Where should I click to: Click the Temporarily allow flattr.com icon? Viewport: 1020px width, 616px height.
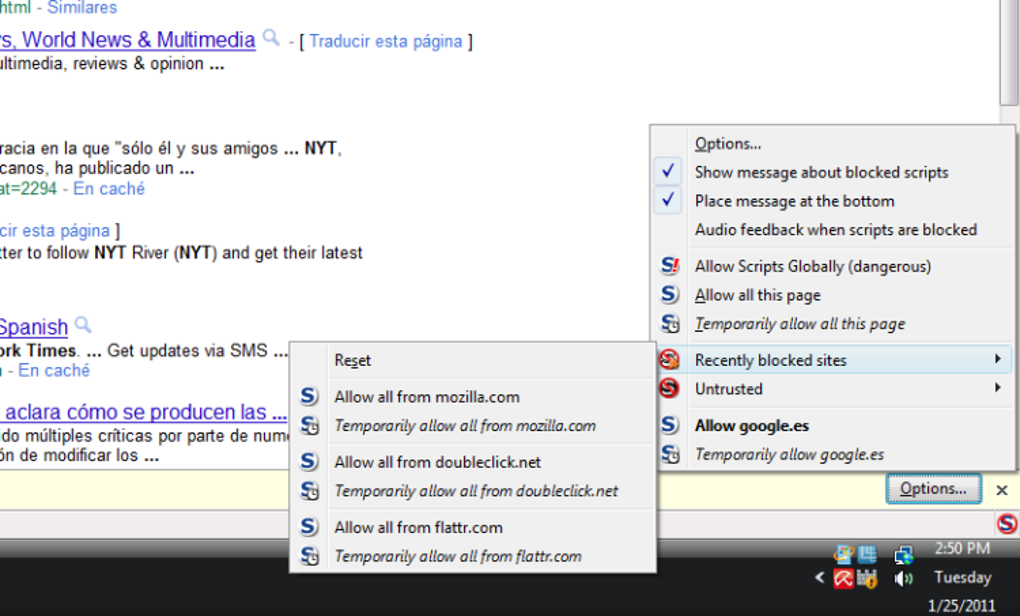[310, 556]
